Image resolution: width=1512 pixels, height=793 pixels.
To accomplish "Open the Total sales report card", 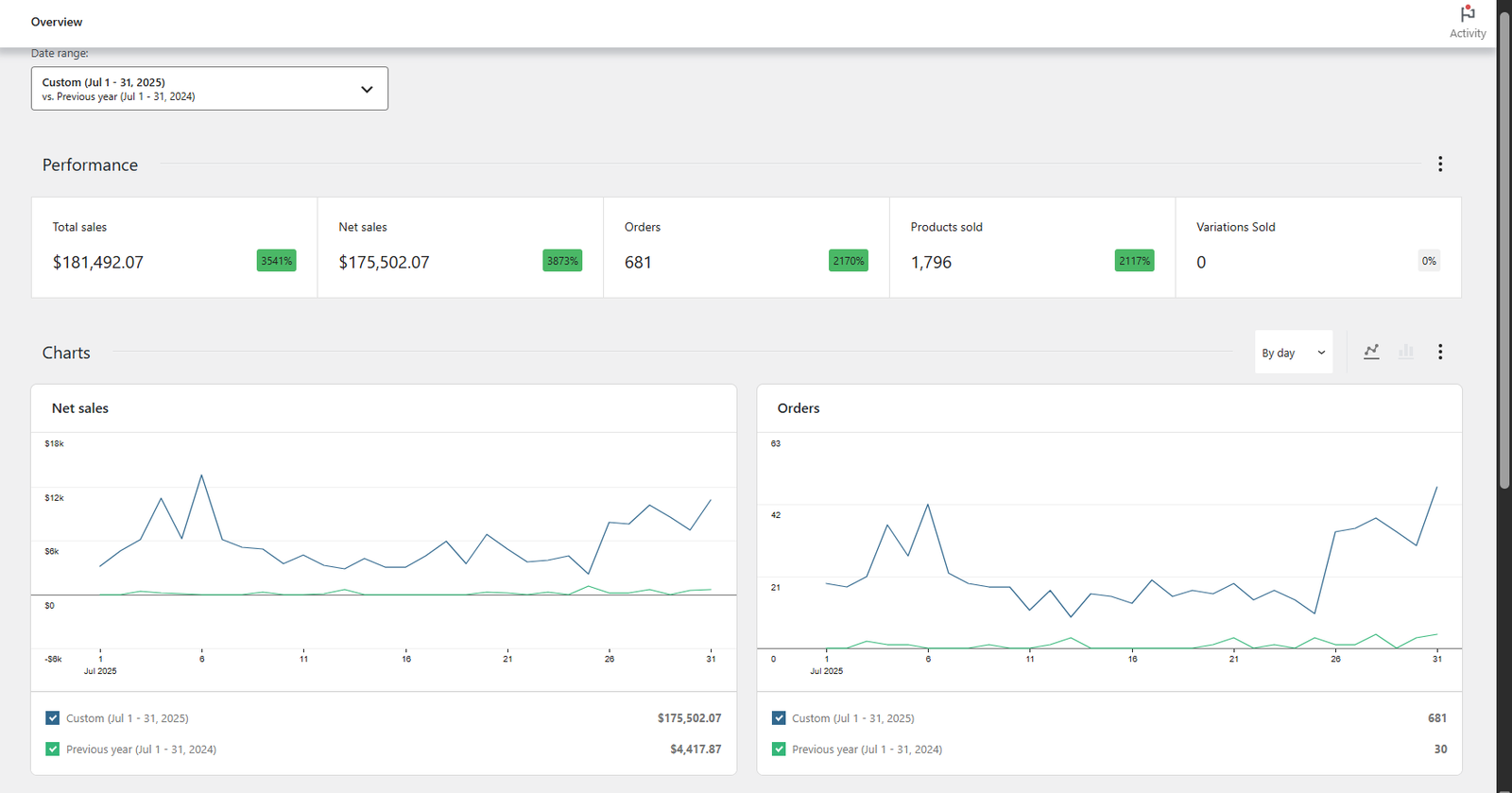I will (x=174, y=247).
